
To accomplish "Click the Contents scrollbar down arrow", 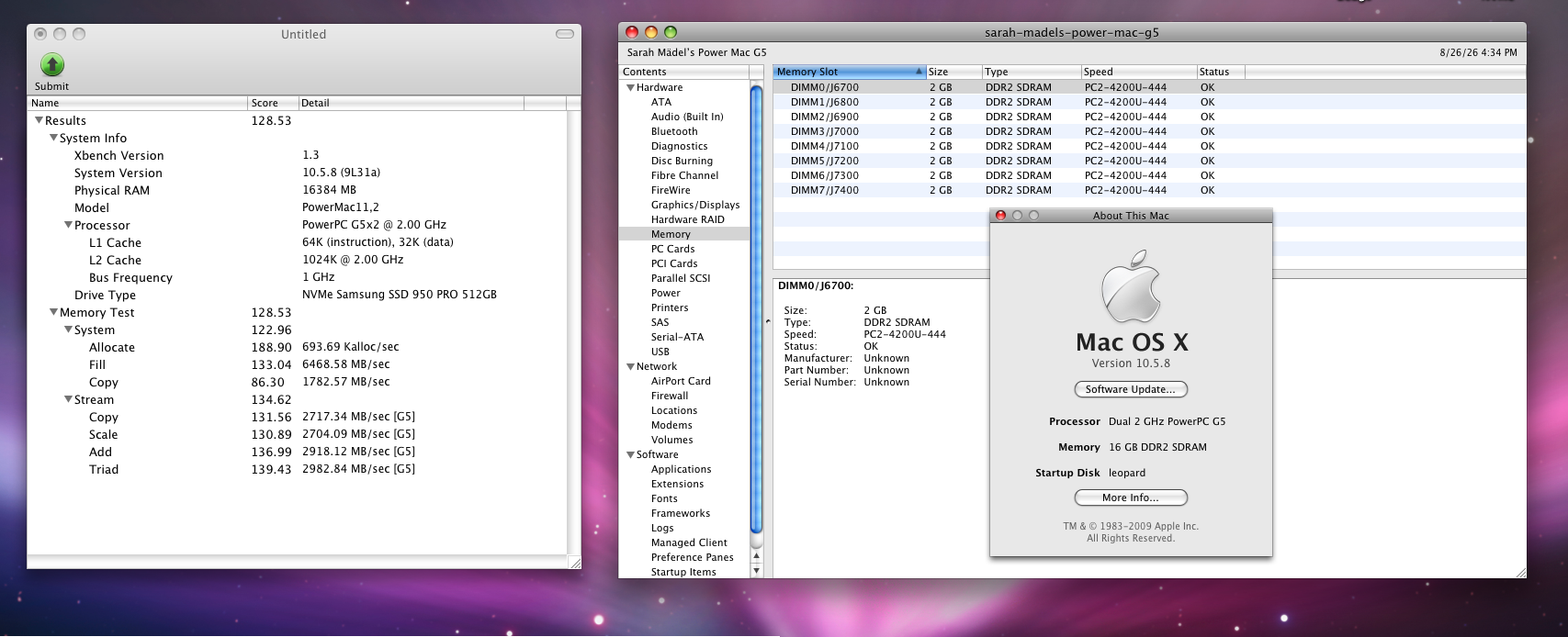I will [757, 571].
